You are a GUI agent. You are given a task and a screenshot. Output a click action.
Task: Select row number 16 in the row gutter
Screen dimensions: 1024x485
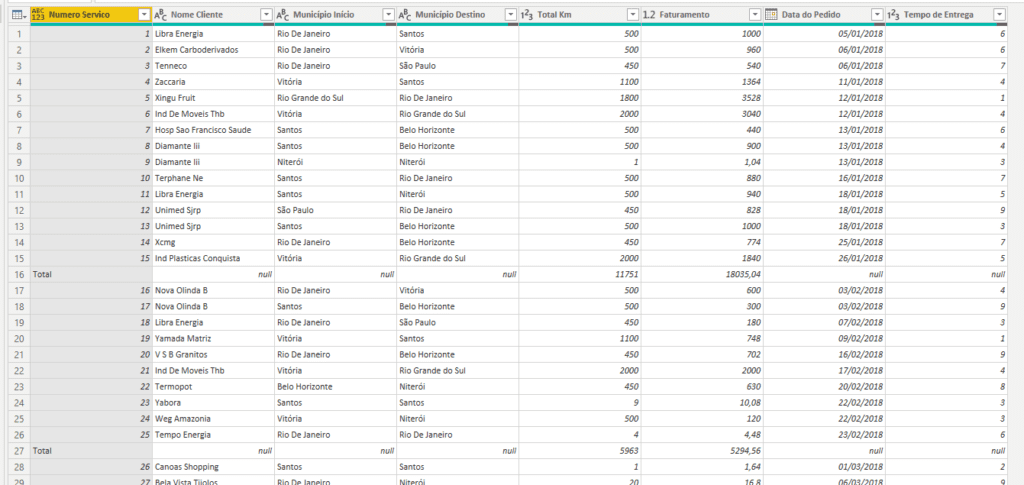tap(19, 274)
